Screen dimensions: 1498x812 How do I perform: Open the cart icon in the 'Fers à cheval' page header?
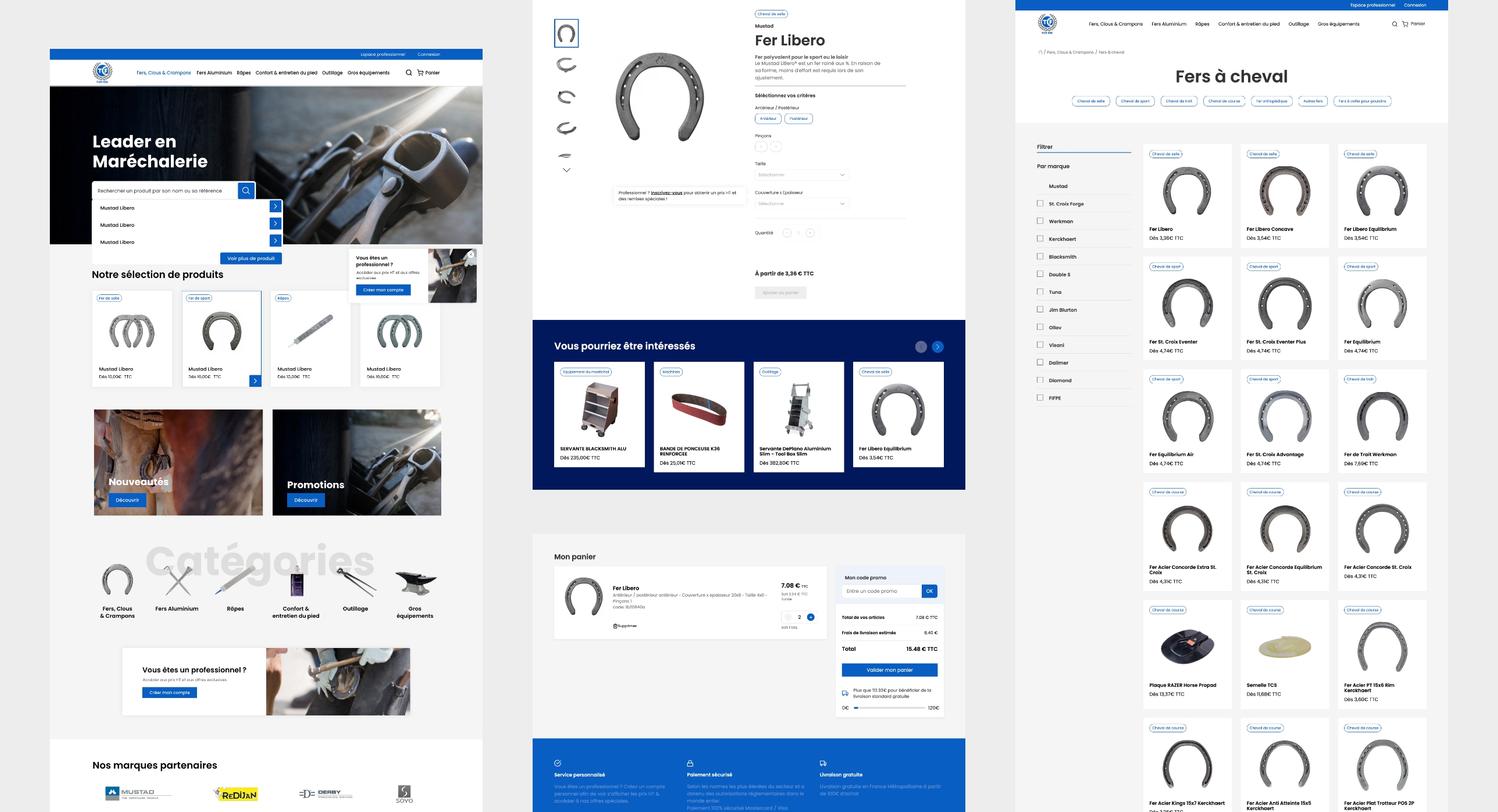pos(1405,24)
